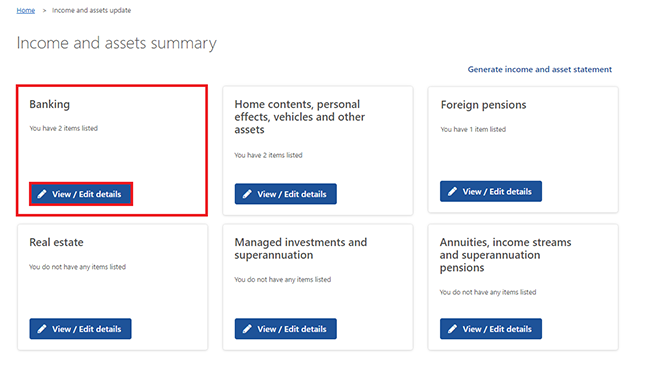
Task: Open Managed investments View / Edit details
Action: [286, 329]
